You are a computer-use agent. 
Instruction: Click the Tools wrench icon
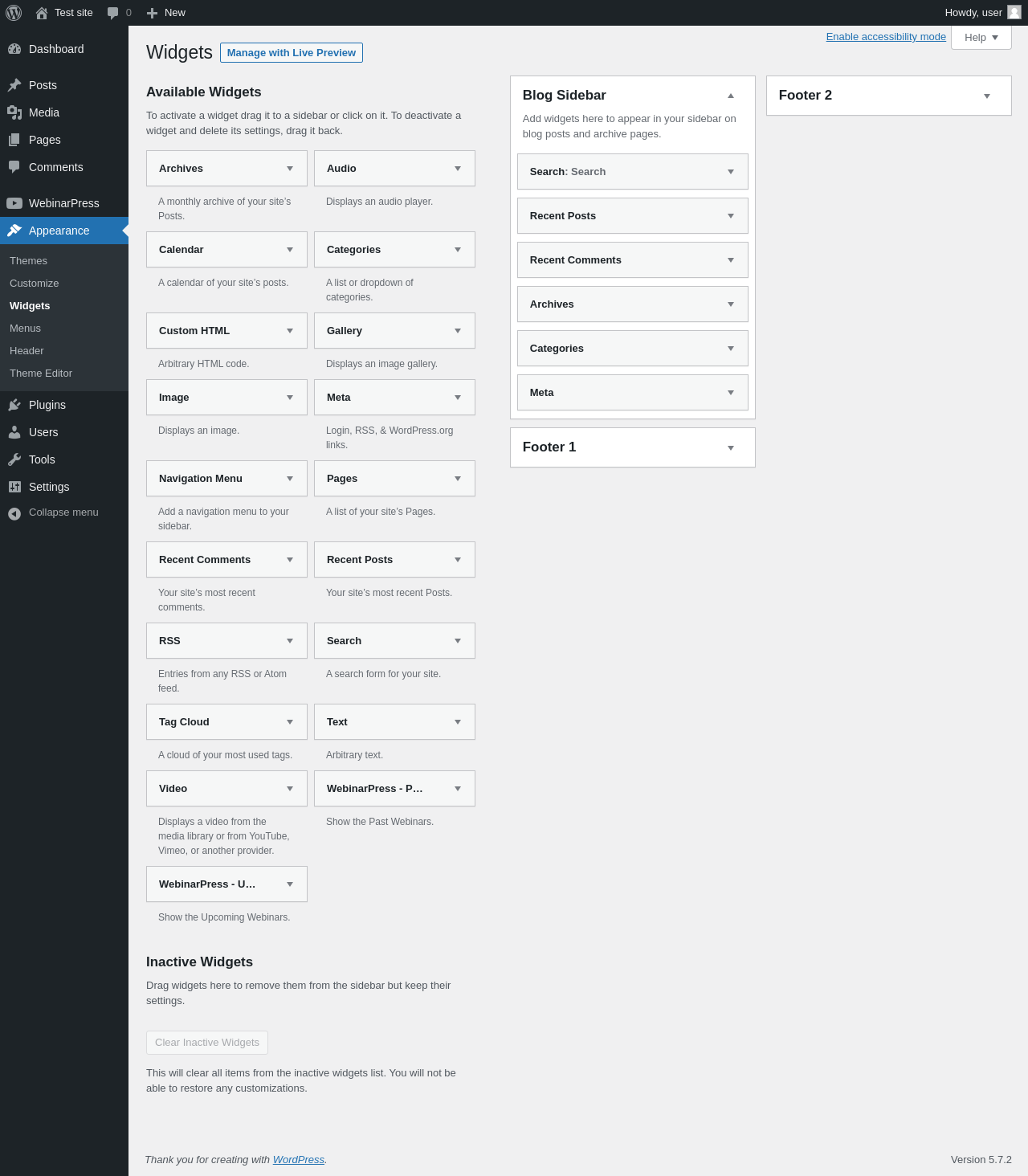click(x=14, y=459)
